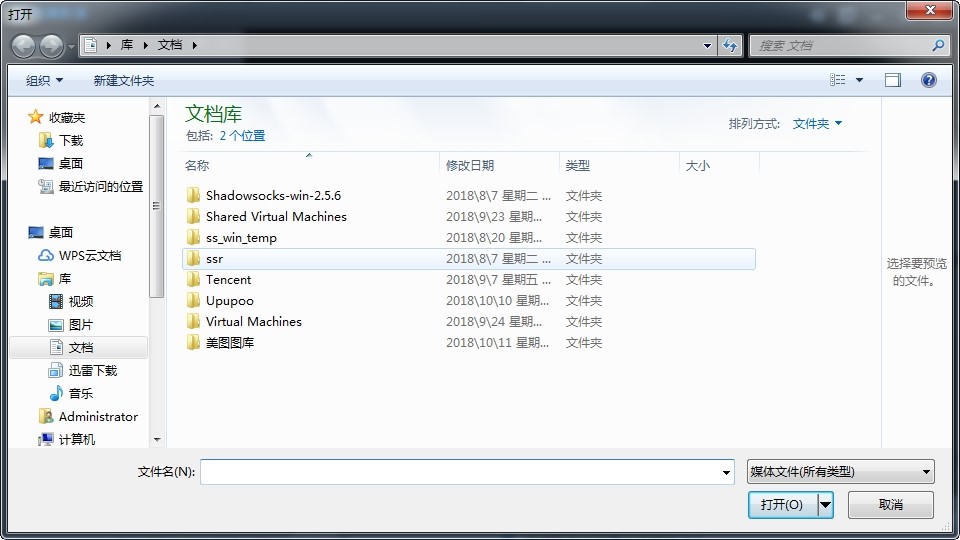Click the 库 breadcrumb in address bar
Image resolution: width=960 pixels, height=540 pixels.
127,45
